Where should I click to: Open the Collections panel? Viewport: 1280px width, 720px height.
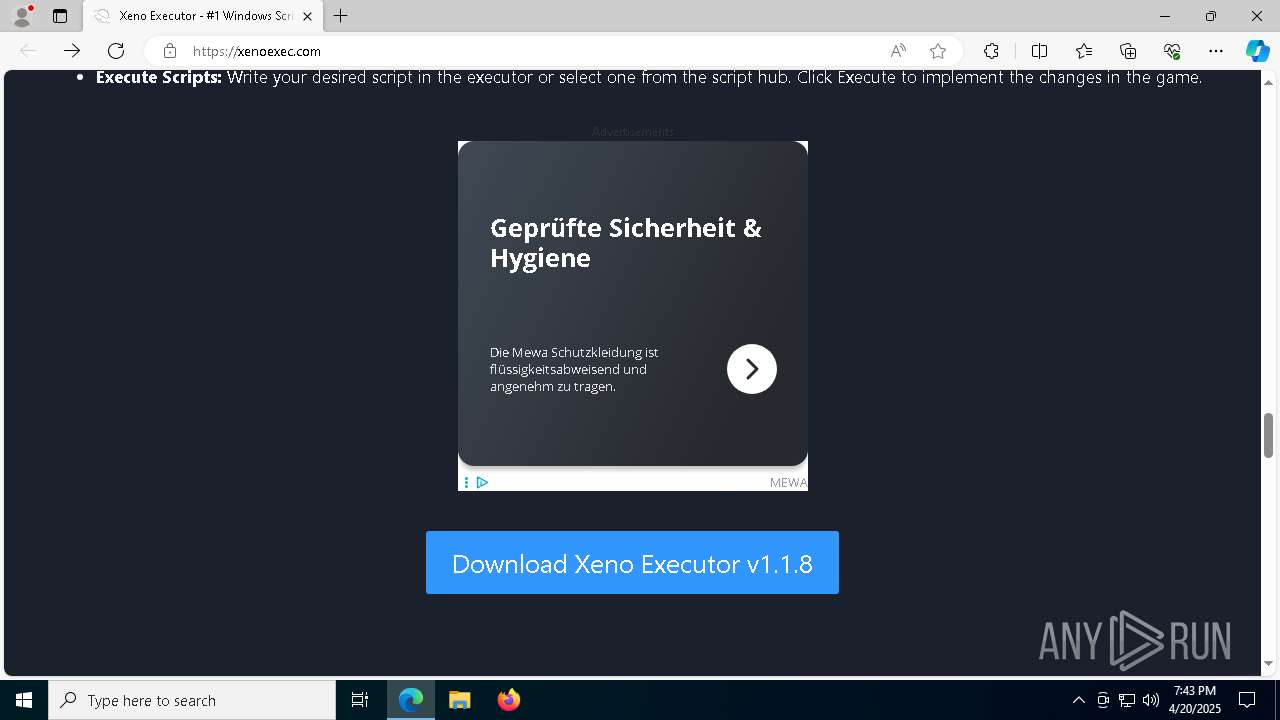click(1128, 51)
